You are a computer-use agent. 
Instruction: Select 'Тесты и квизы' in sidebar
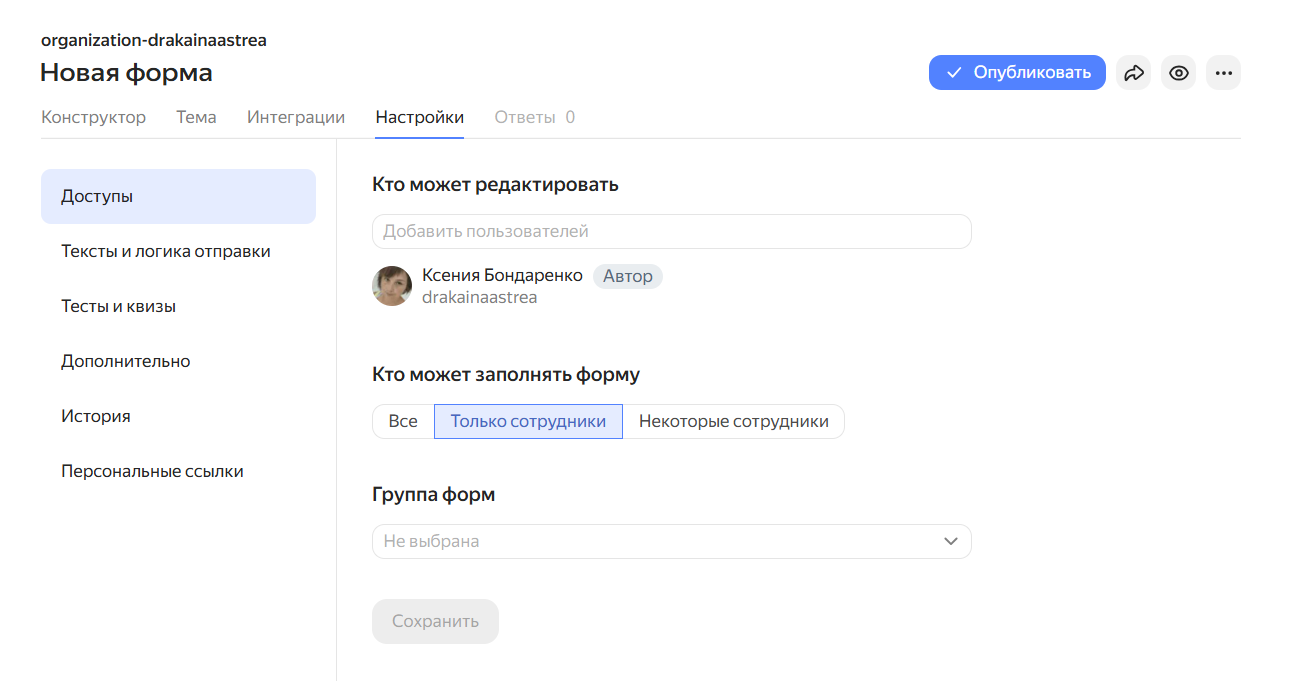pyautogui.click(x=118, y=306)
